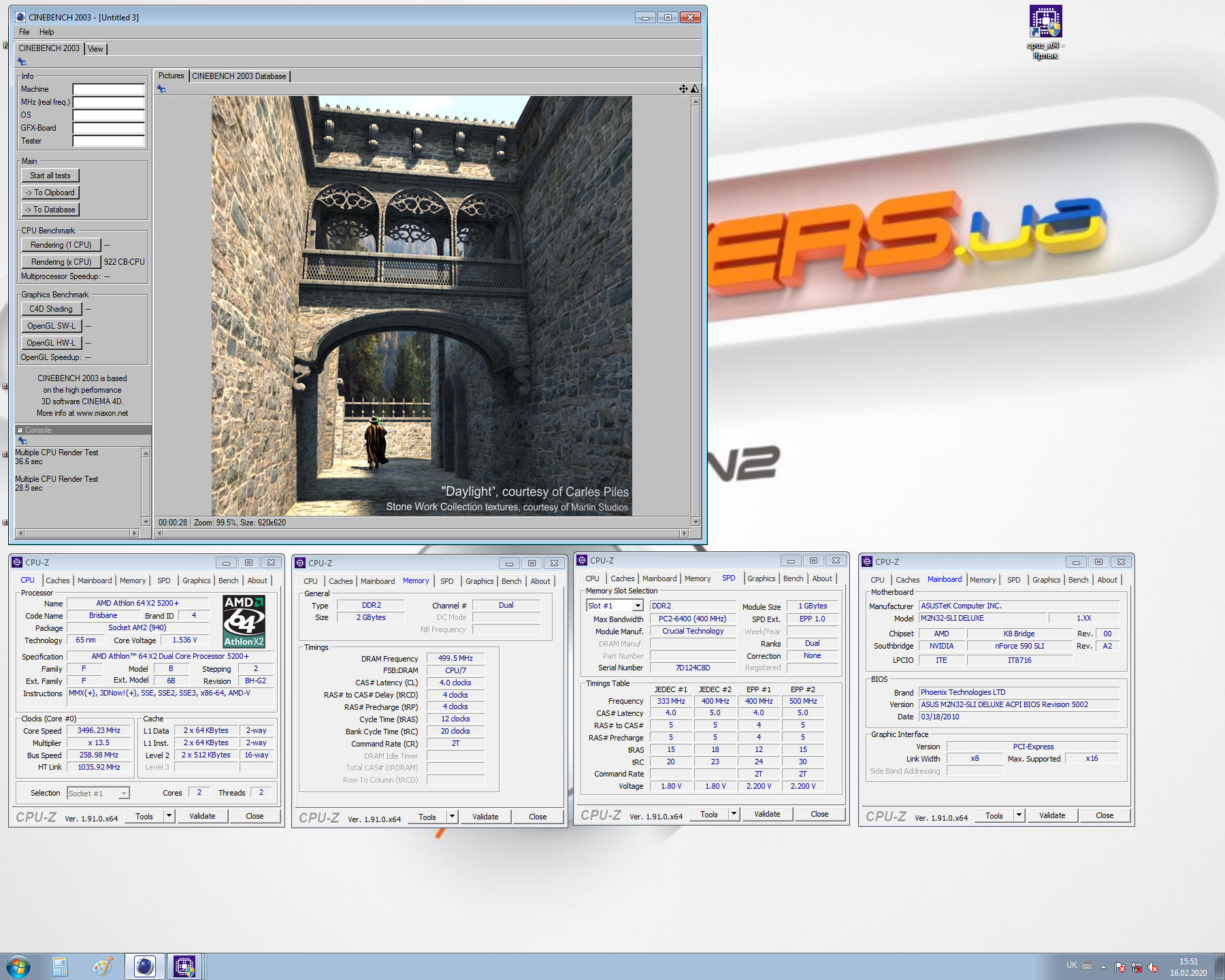Open Calculator from the taskbar
Screen dimensions: 1225x980
60,966
